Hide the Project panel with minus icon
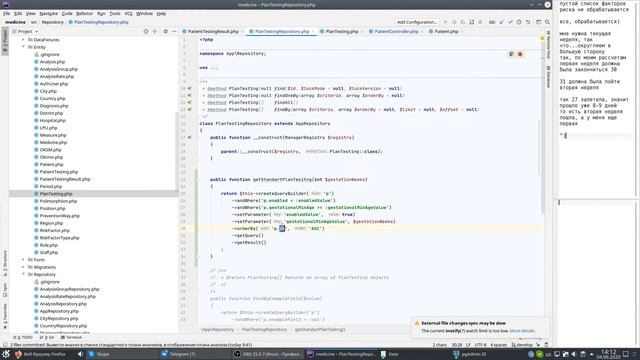Image resolution: width=640 pixels, height=360 pixels. click(x=174, y=31)
